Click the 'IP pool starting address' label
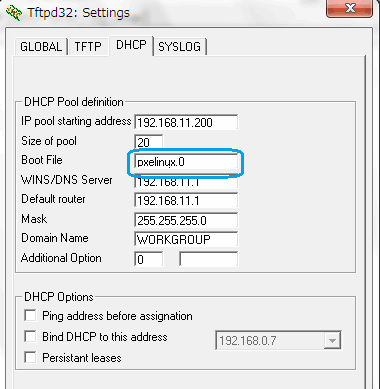380x389 pixels. click(x=76, y=121)
